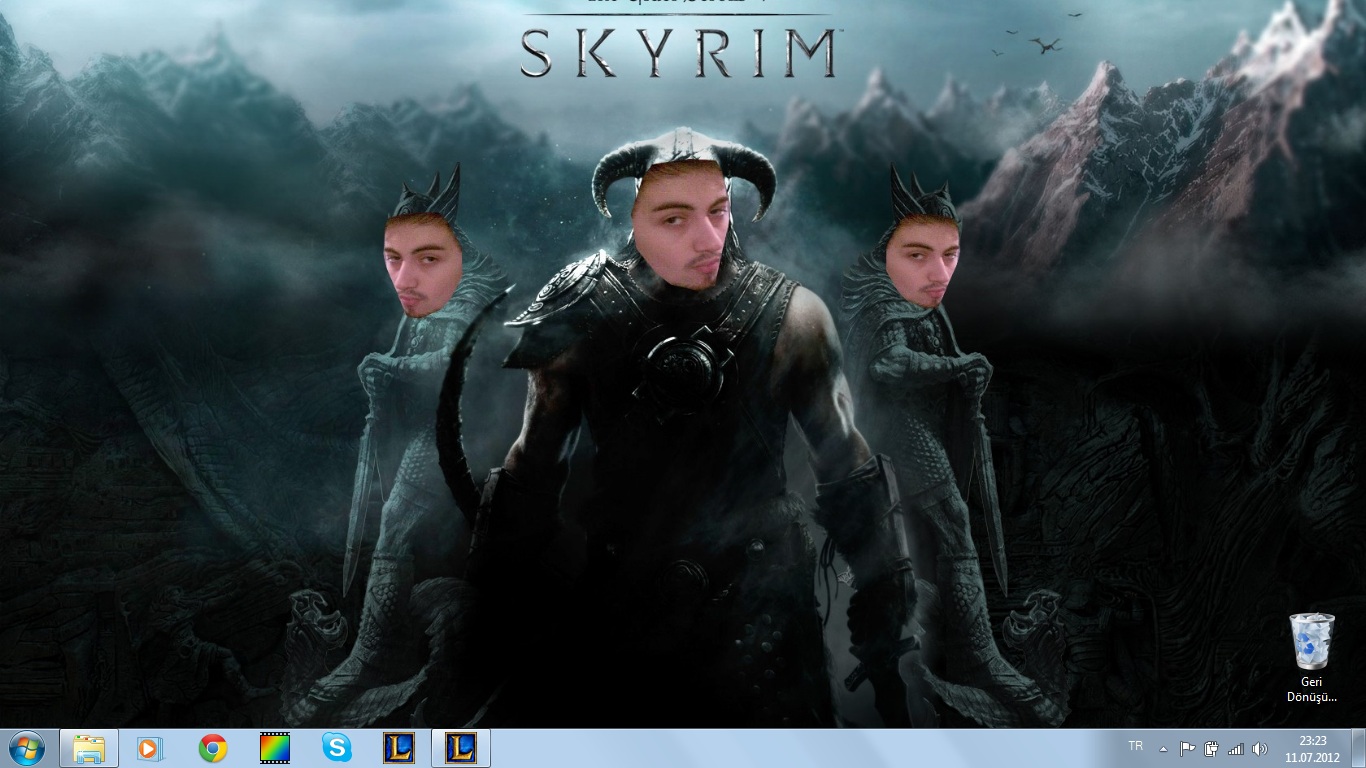Open Skype from the taskbar
This screenshot has height=768, width=1366.
(x=337, y=748)
